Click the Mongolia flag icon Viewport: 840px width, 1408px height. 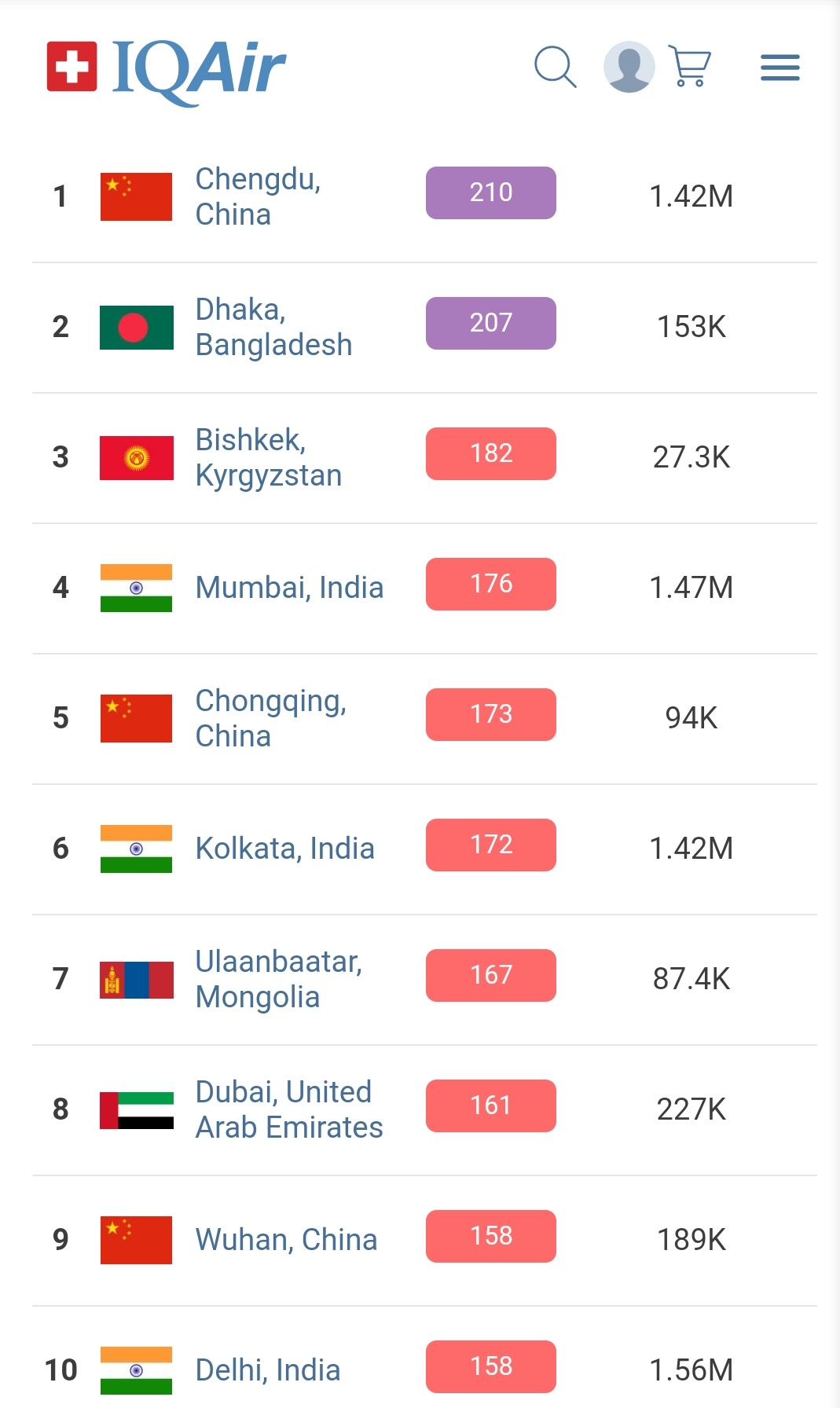pyautogui.click(x=136, y=979)
